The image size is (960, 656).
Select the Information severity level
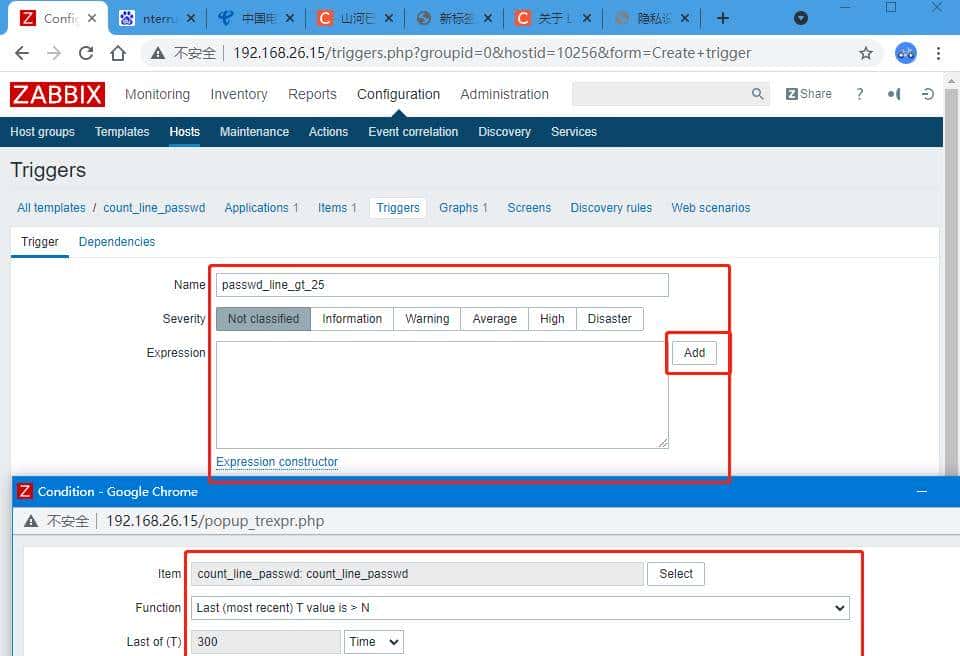(x=352, y=318)
